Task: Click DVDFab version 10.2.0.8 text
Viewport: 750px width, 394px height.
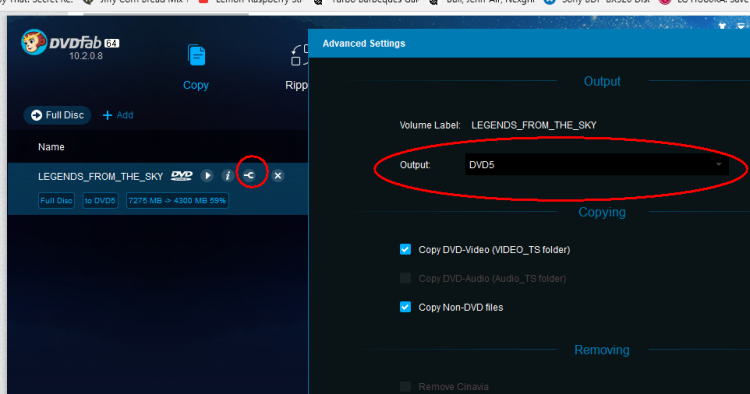Action: click(x=86, y=56)
